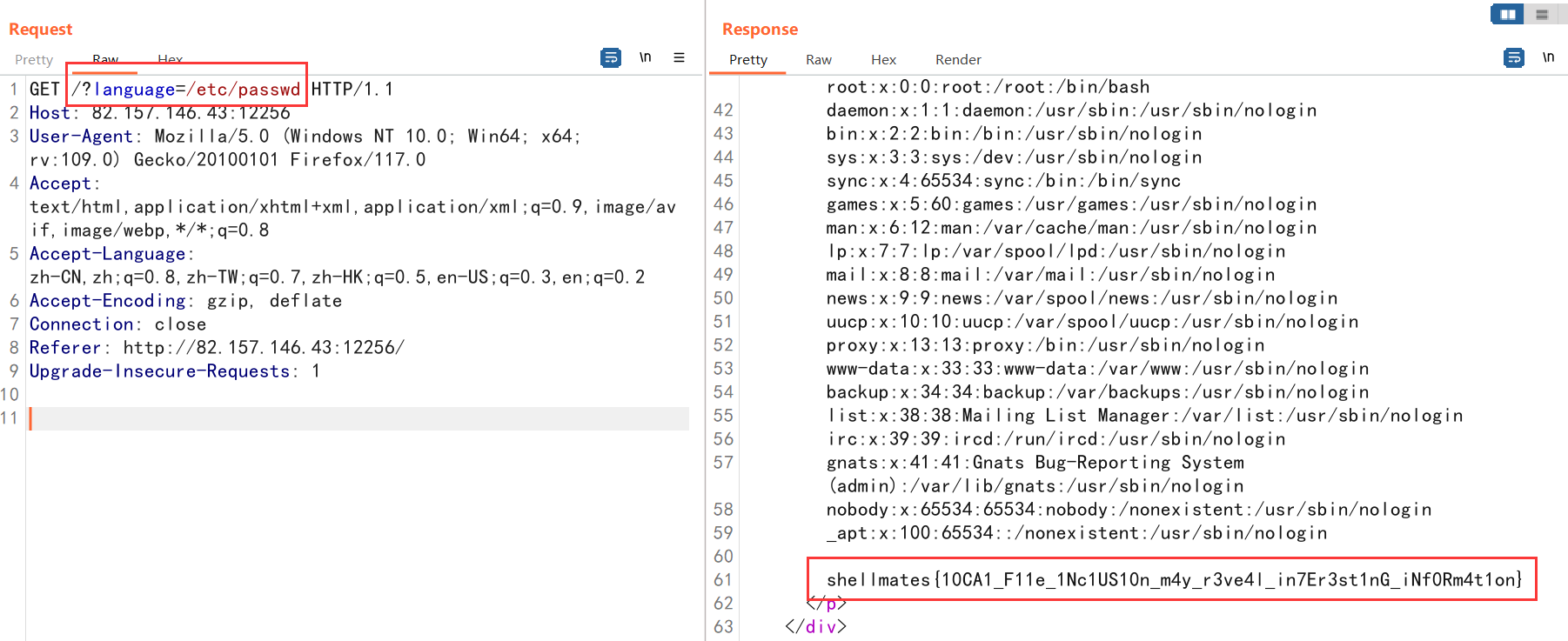Viewport: 1568px width, 641px height.
Task: Switch Response view to Pretty tab
Action: click(748, 59)
